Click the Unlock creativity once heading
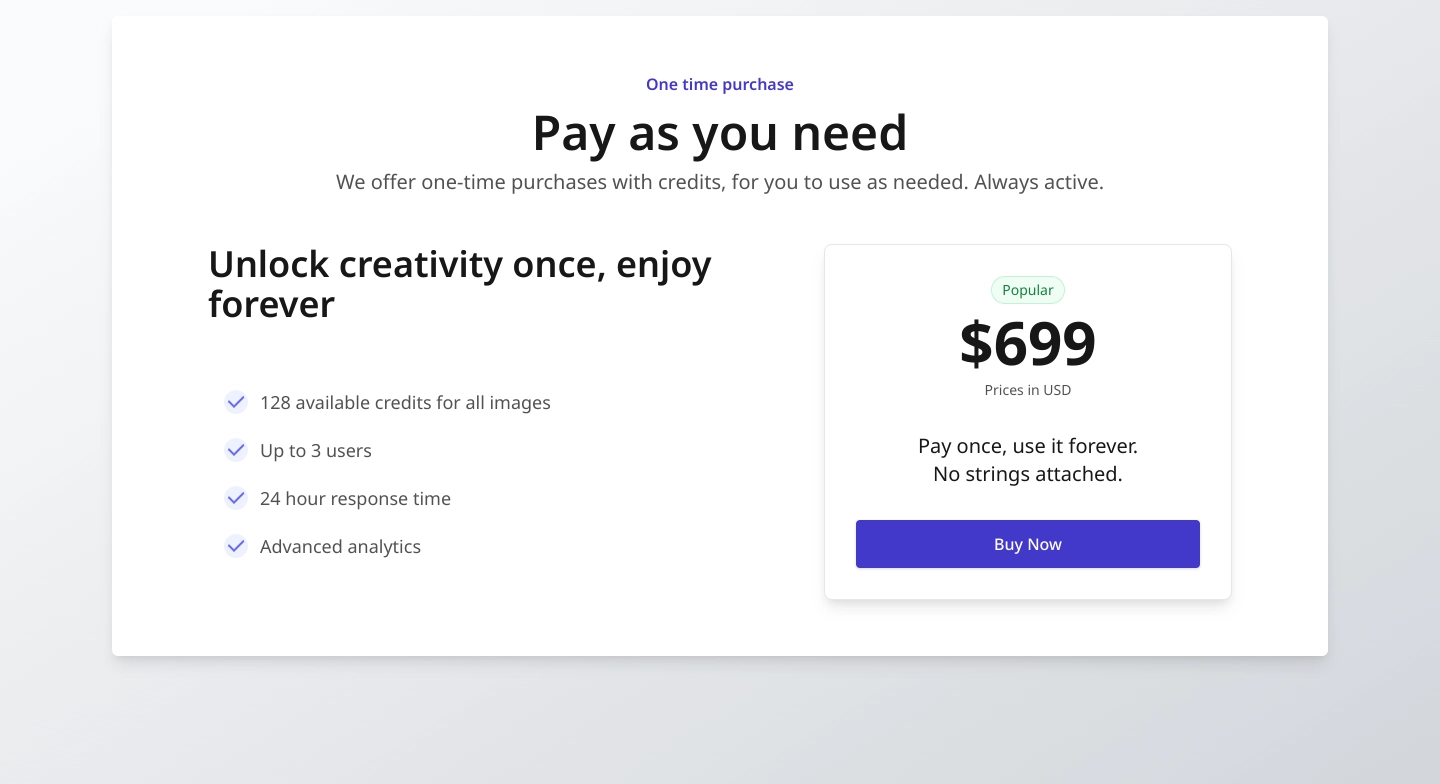 click(460, 284)
